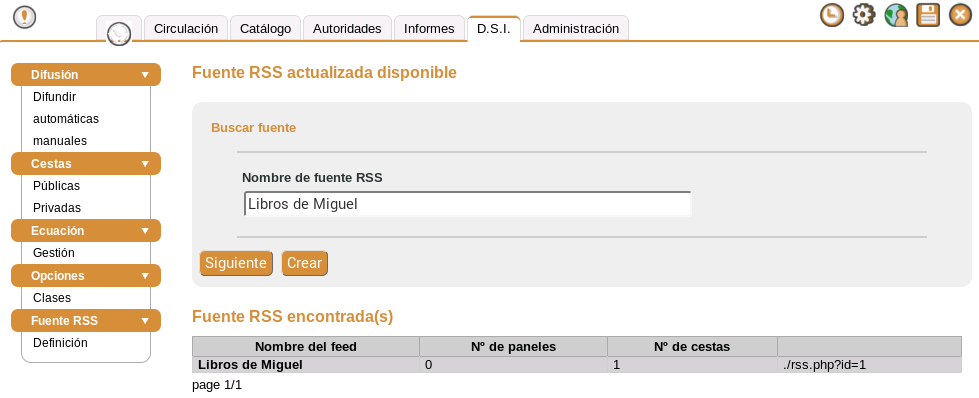Open the Libros de Miguel feed row
This screenshot has height=398, width=979.
point(576,365)
